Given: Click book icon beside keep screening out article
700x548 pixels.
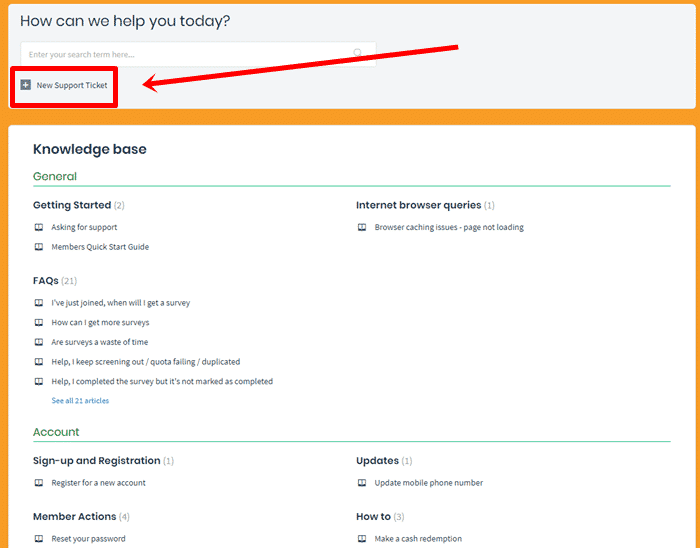Looking at the screenshot, I should click(x=39, y=362).
